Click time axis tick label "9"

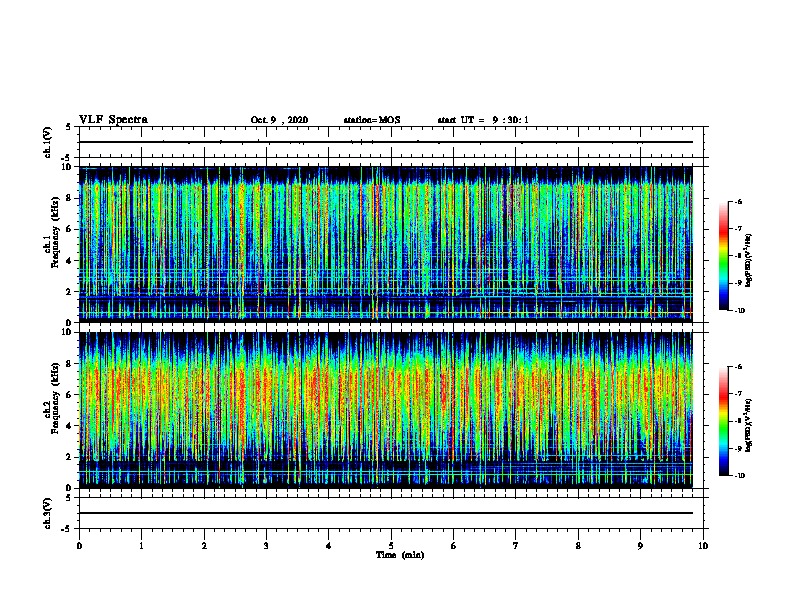pyautogui.click(x=640, y=546)
